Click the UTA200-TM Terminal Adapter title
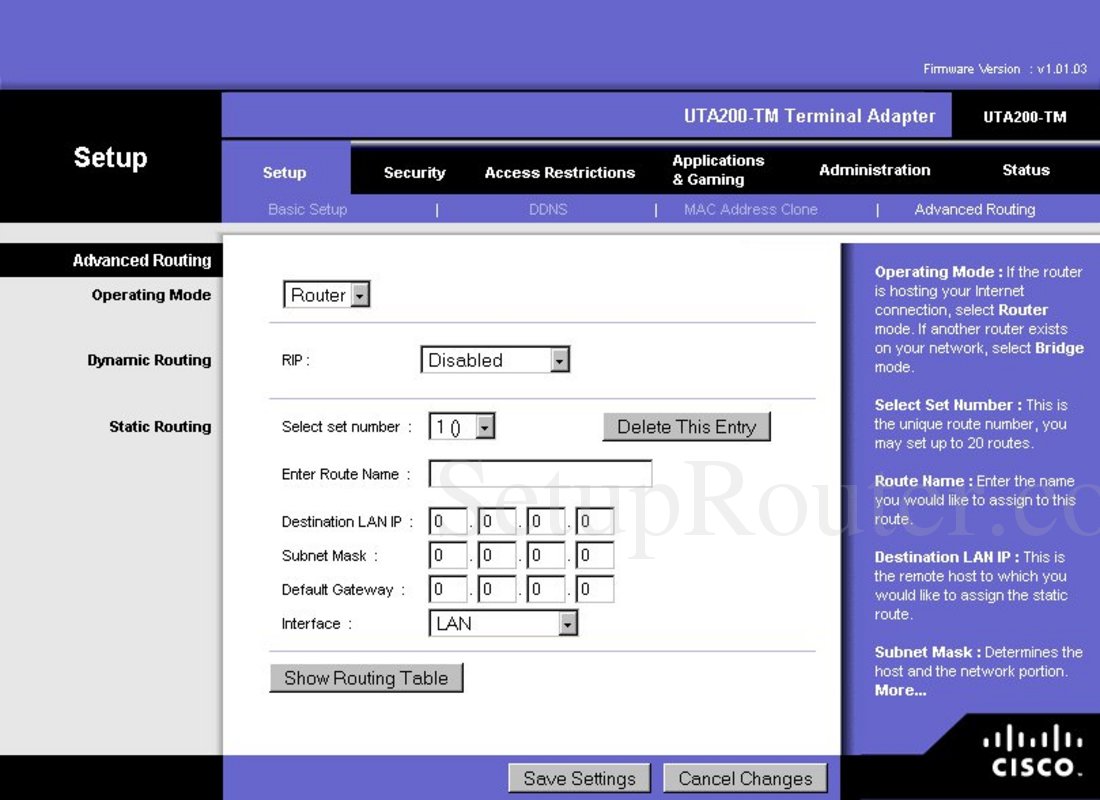This screenshot has height=800, width=1100. 810,116
